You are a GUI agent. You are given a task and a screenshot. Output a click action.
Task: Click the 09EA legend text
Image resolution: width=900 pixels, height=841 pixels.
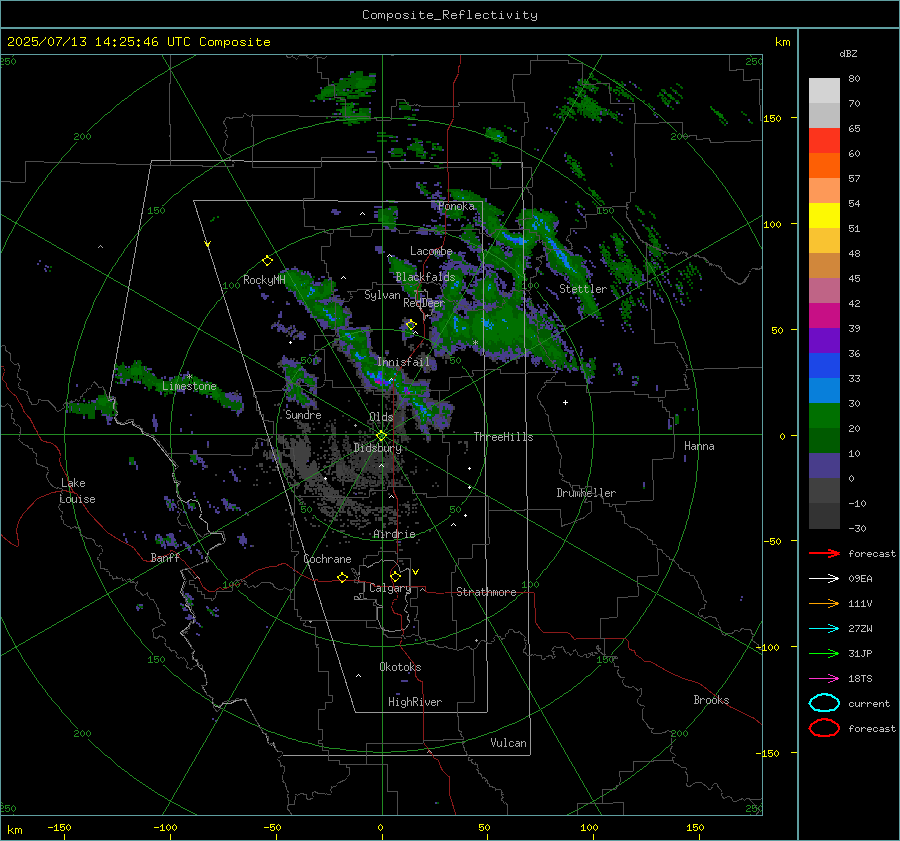point(860,578)
